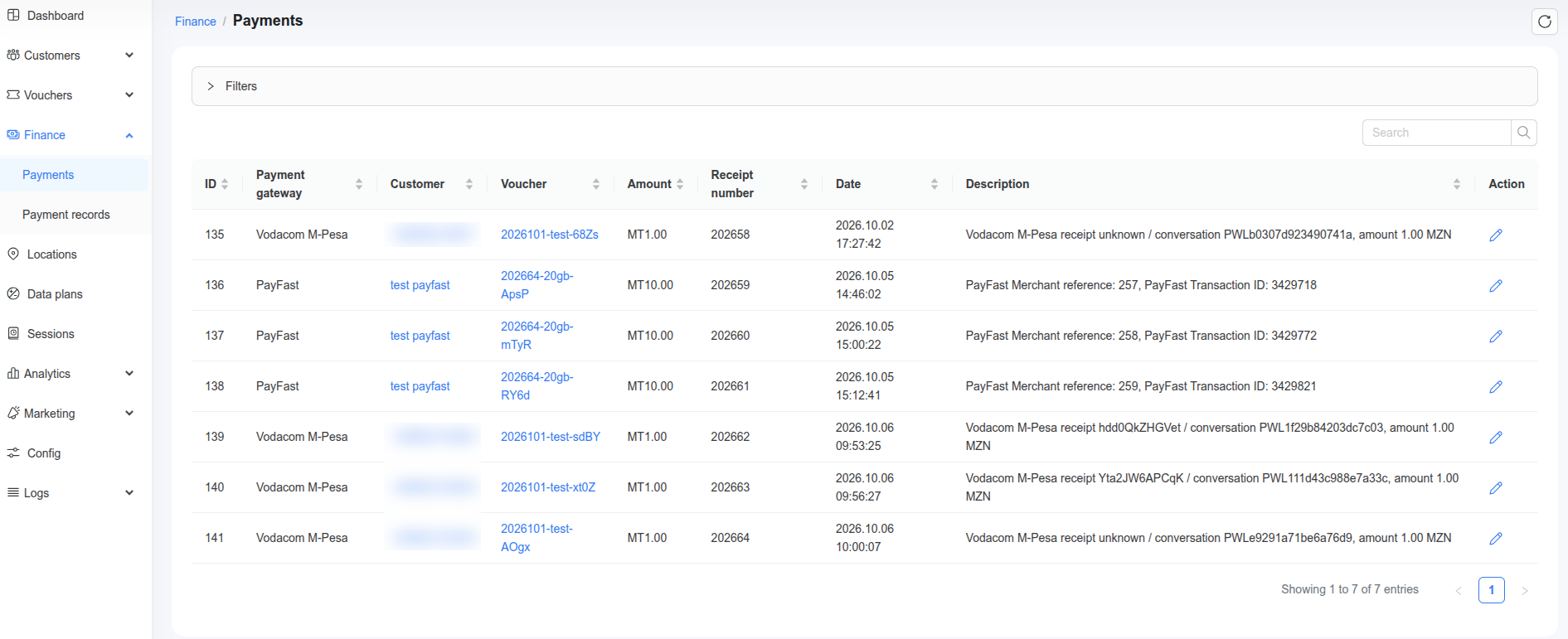Image resolution: width=1568 pixels, height=639 pixels.
Task: Open Payment records in sidebar
Action: 66,215
